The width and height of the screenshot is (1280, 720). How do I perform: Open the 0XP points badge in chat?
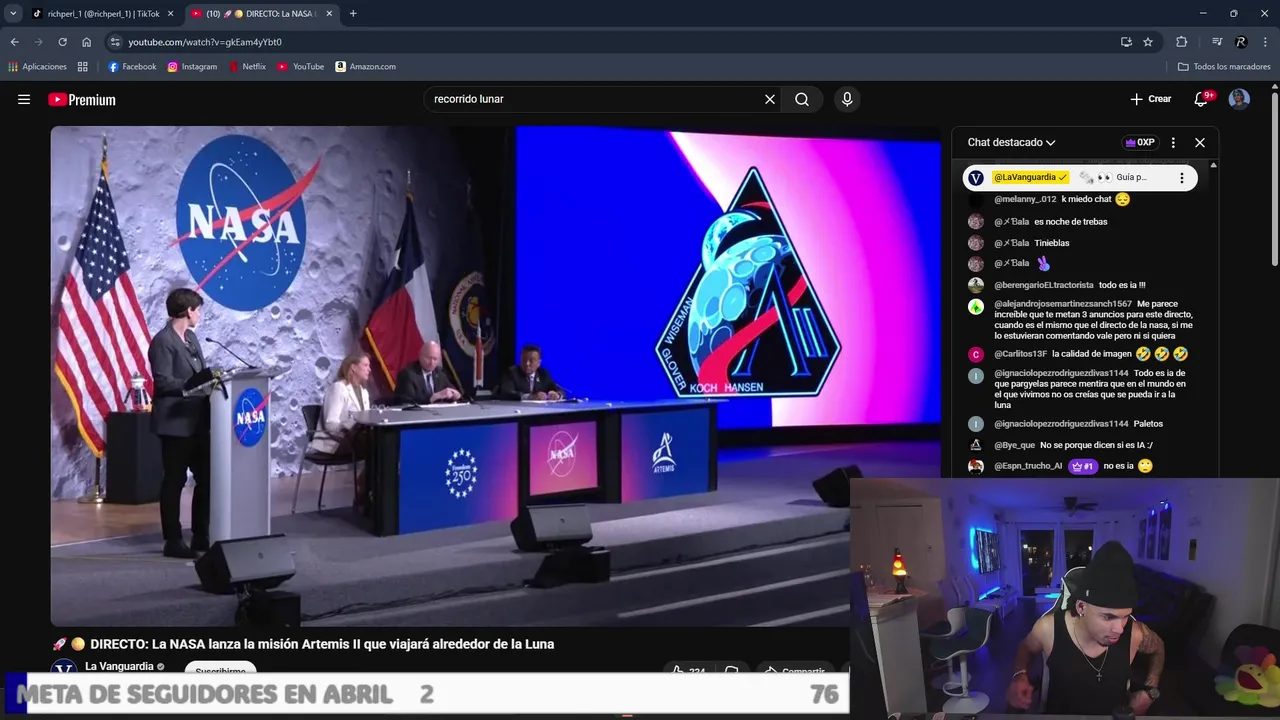pyautogui.click(x=1140, y=142)
